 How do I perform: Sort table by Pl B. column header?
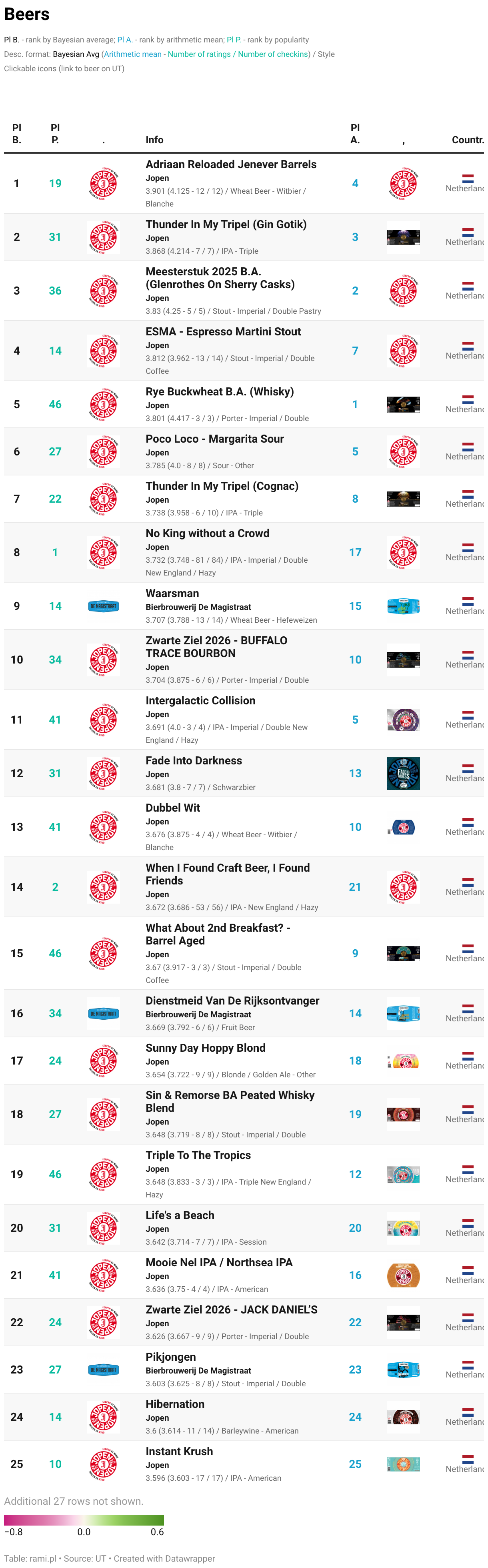[x=16, y=133]
